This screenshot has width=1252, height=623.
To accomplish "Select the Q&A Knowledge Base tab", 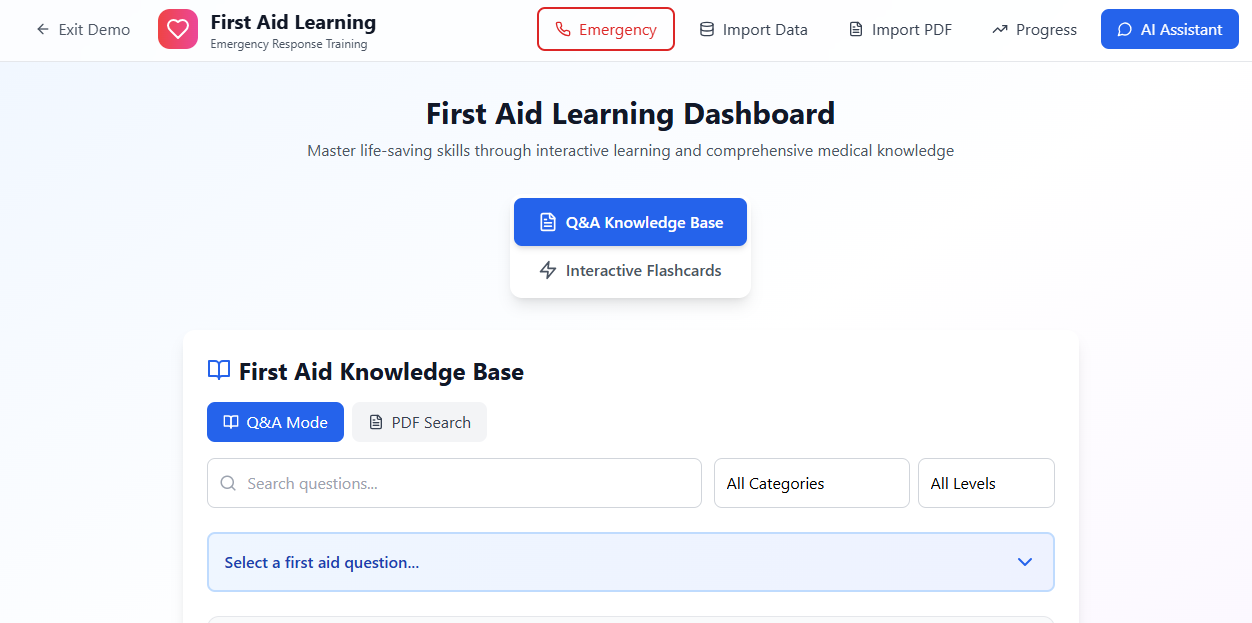I will pyautogui.click(x=630, y=222).
